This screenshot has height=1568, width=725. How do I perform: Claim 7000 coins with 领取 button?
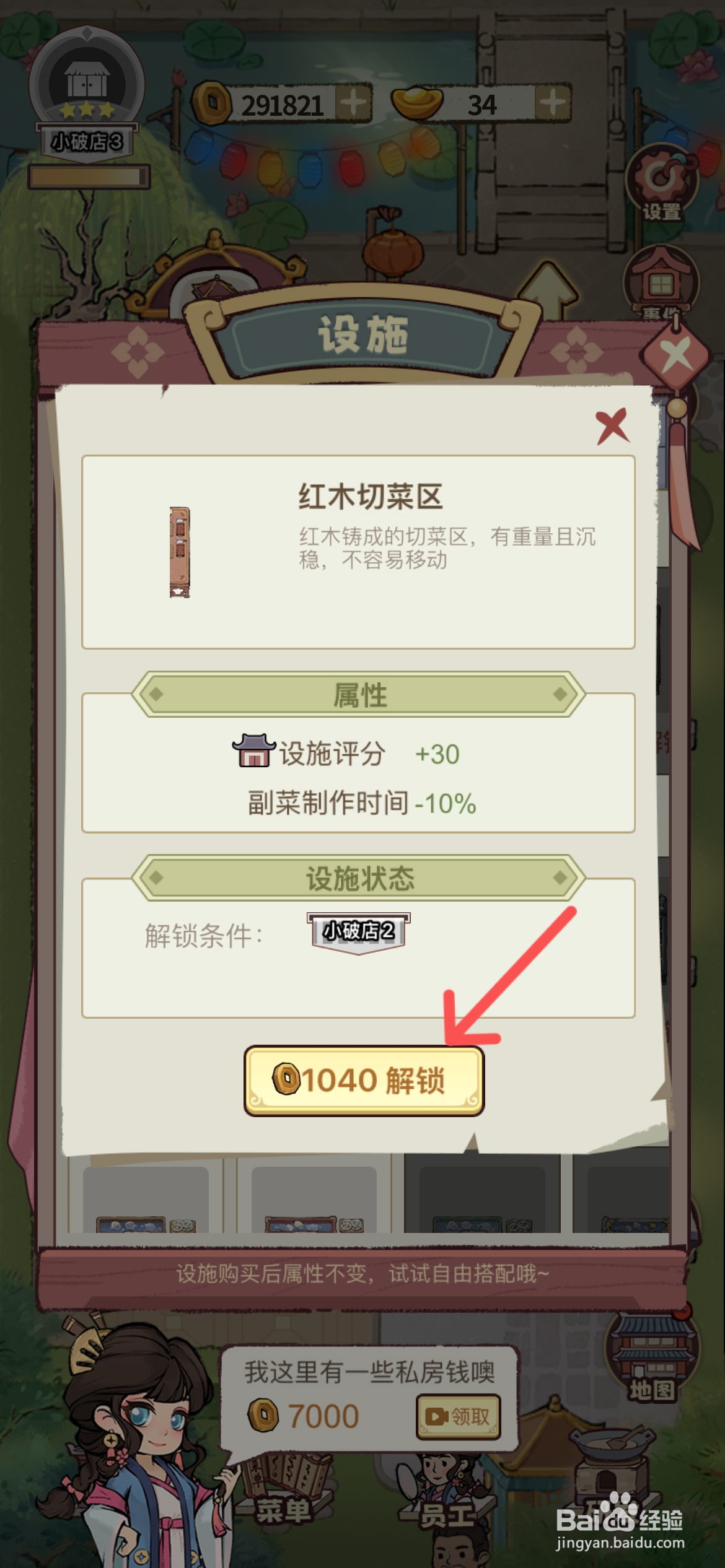(x=458, y=1417)
